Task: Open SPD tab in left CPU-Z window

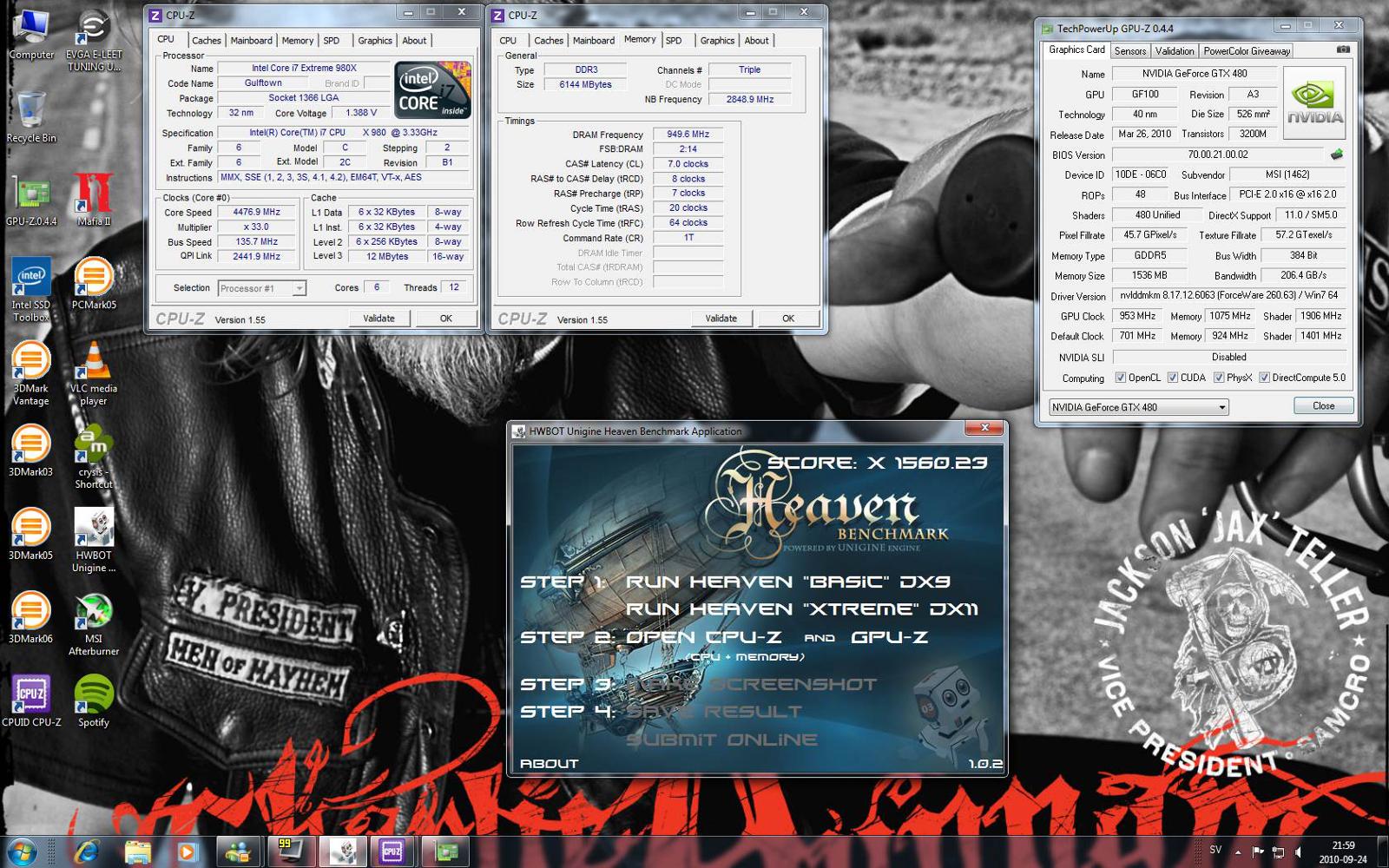Action: pyautogui.click(x=332, y=41)
